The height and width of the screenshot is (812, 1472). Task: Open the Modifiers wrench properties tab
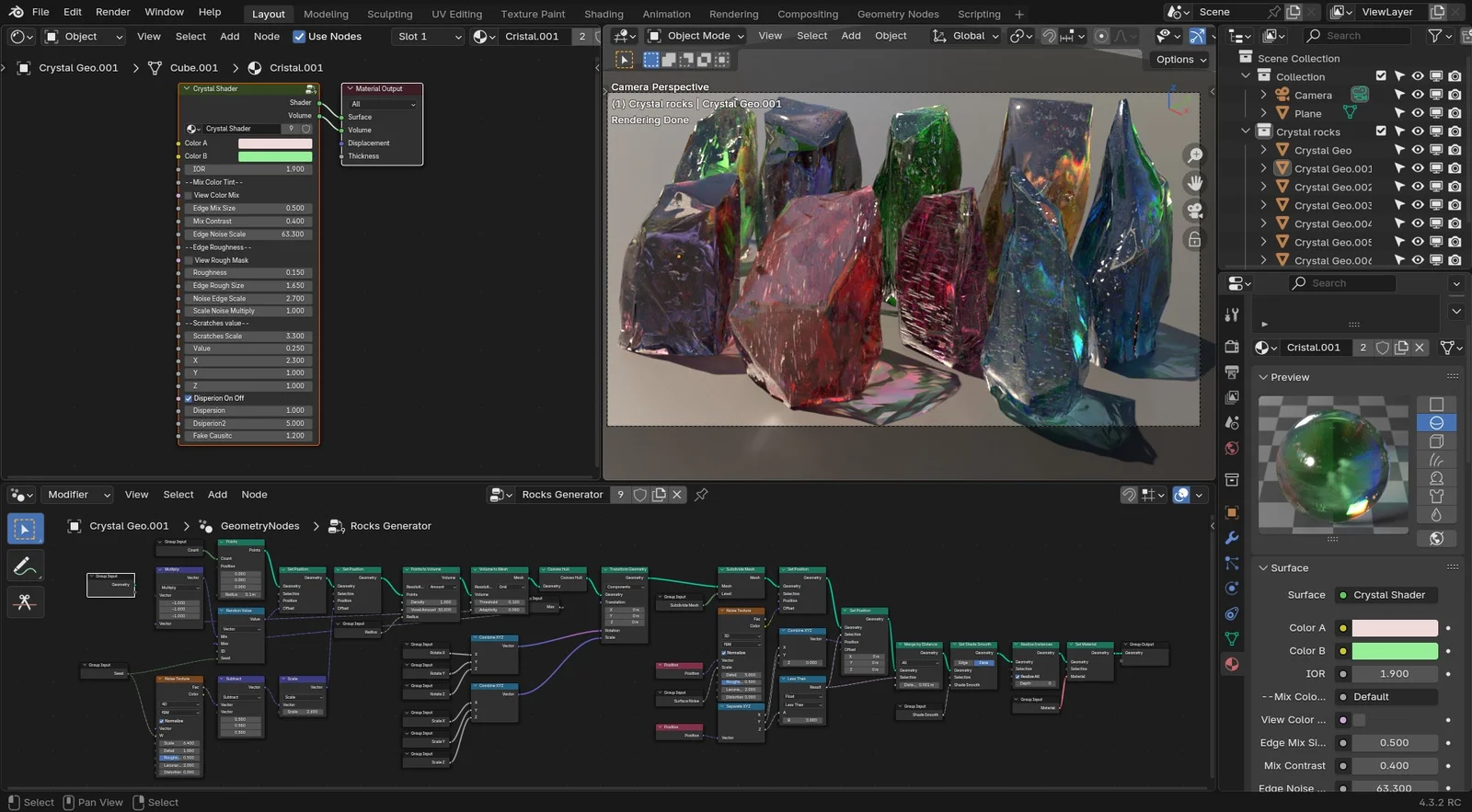[x=1232, y=538]
